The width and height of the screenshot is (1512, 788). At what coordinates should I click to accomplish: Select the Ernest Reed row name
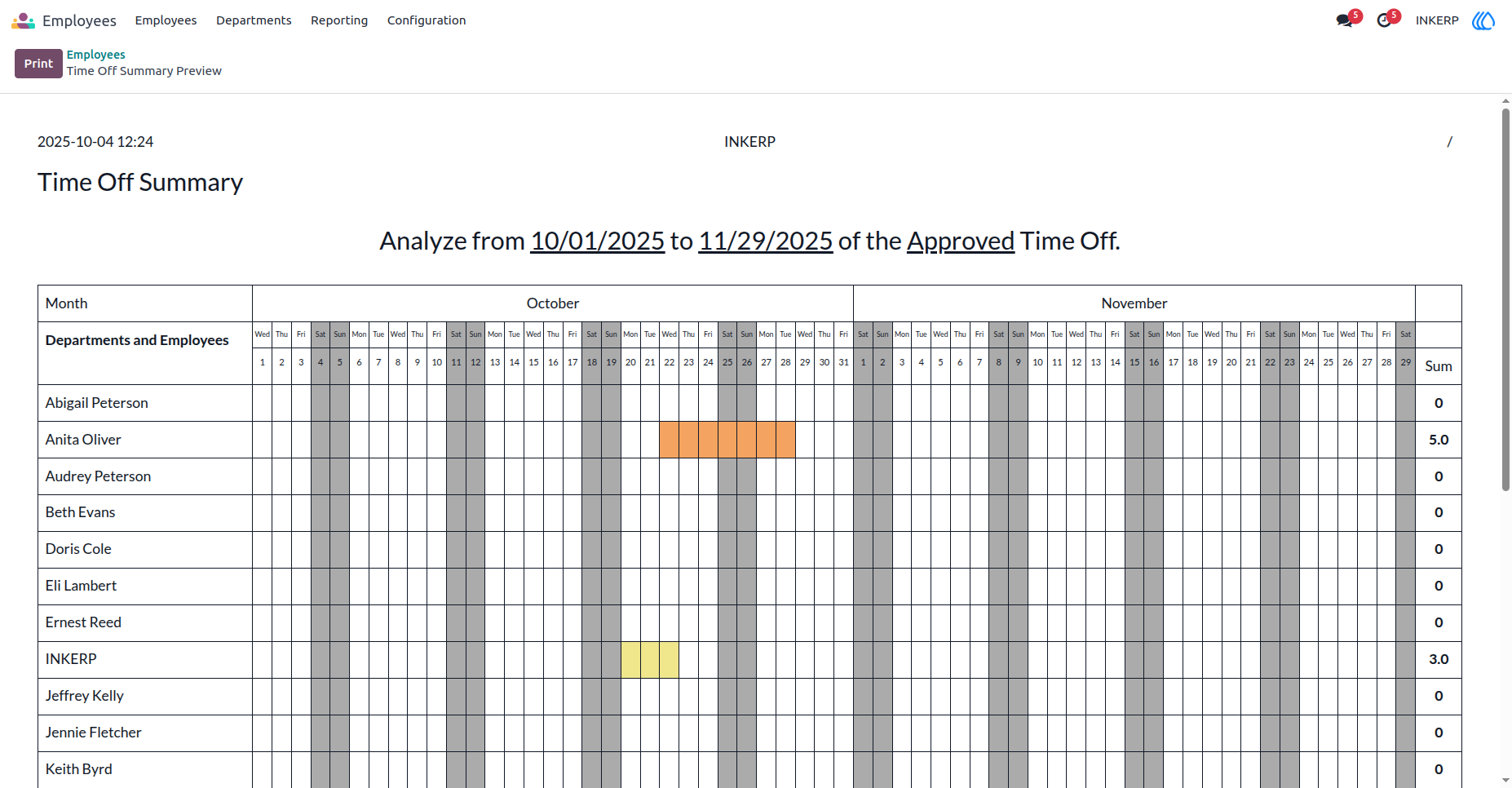(x=83, y=622)
